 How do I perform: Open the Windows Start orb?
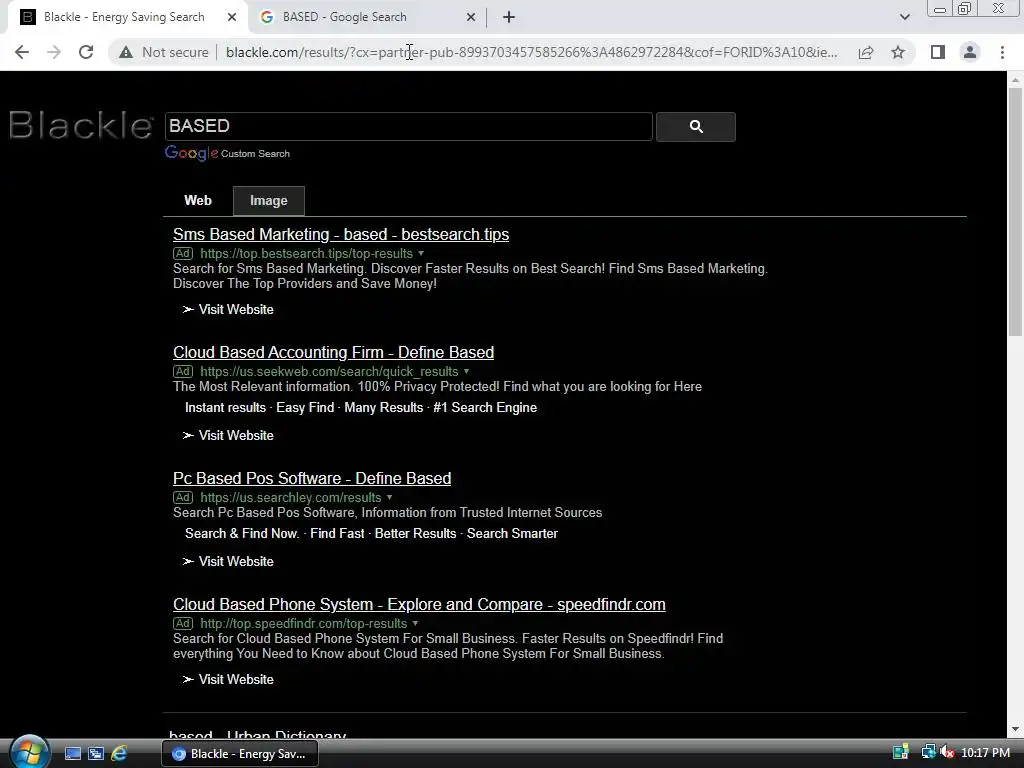pyautogui.click(x=28, y=752)
